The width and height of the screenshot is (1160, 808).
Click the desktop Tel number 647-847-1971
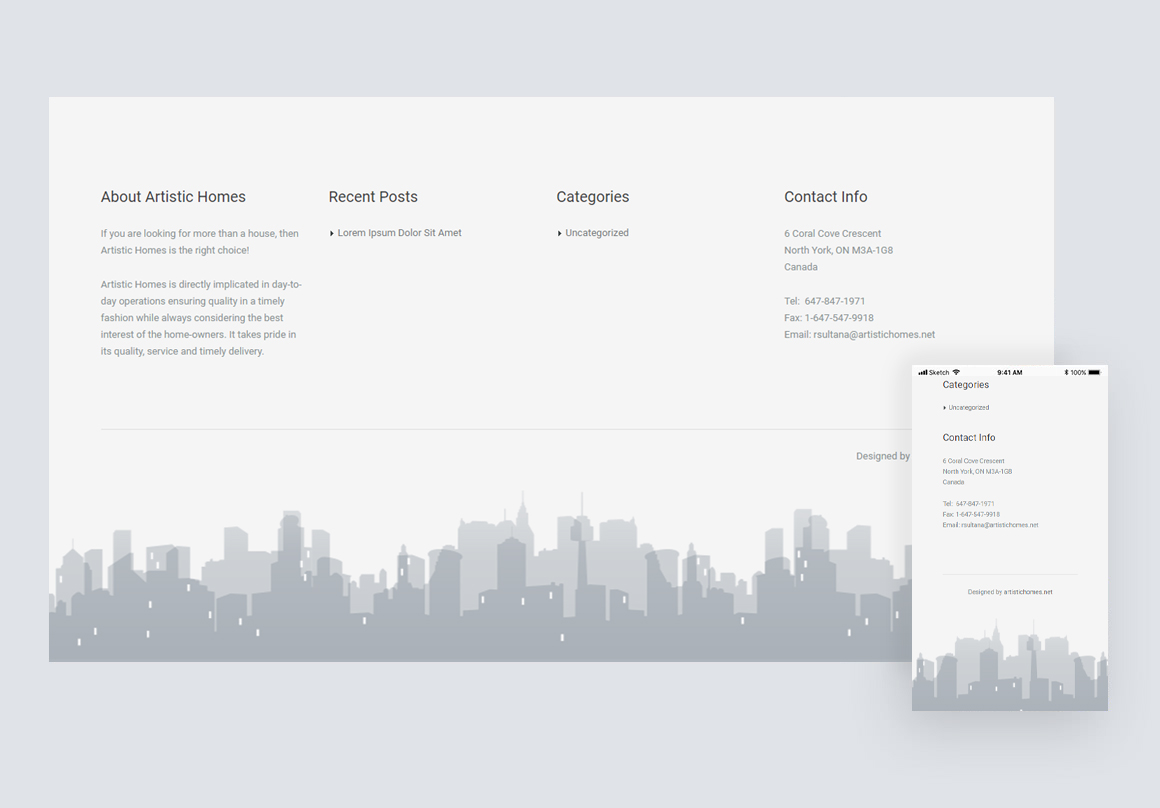click(835, 301)
